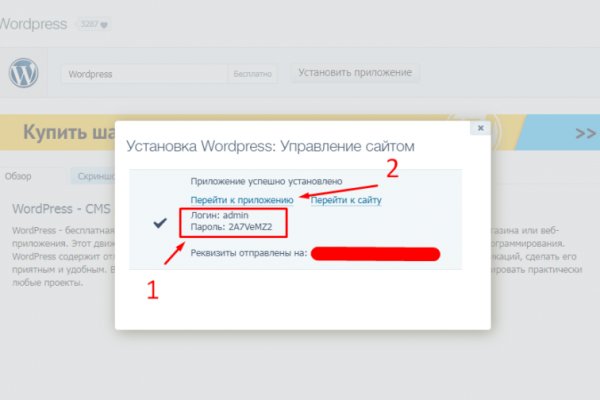This screenshot has width=600, height=400.
Task: Open the 'Перейти к сайту' link
Action: point(346,200)
